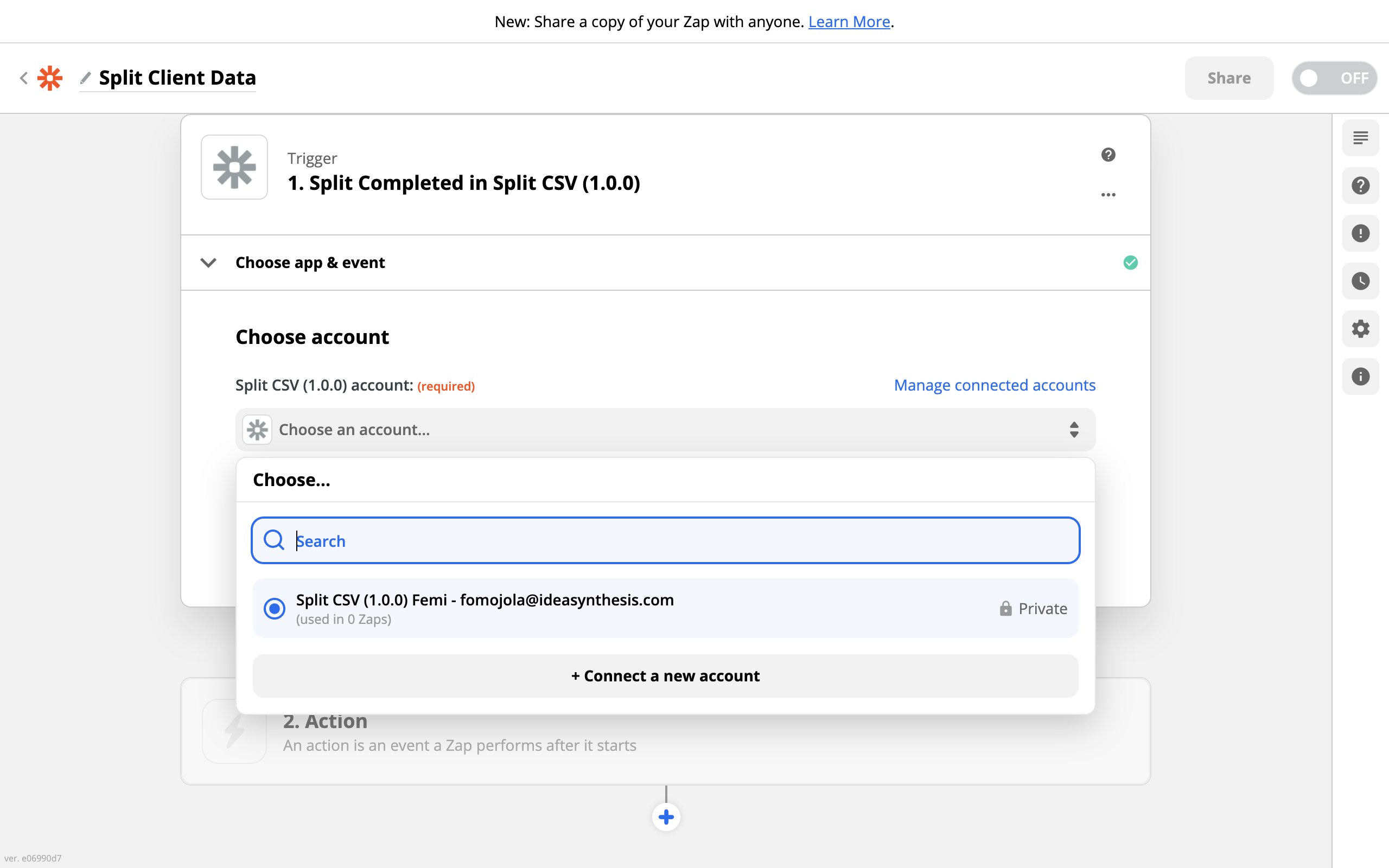Go back using the left arrow
The height and width of the screenshot is (868, 1389).
pyautogui.click(x=23, y=78)
